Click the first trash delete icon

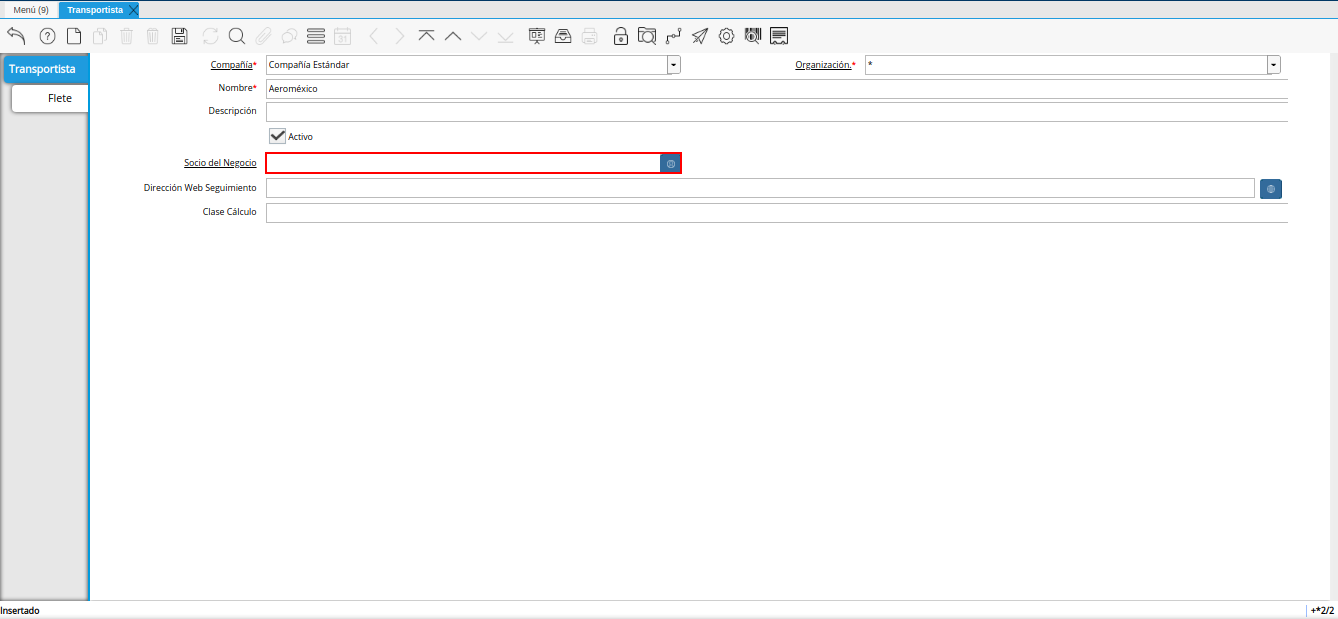[126, 36]
